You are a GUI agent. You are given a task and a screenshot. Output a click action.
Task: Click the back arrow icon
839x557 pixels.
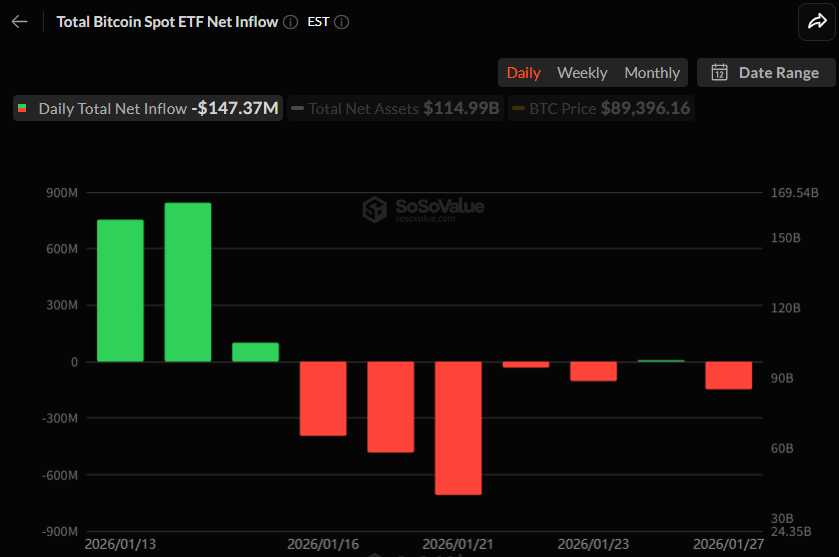coord(20,22)
